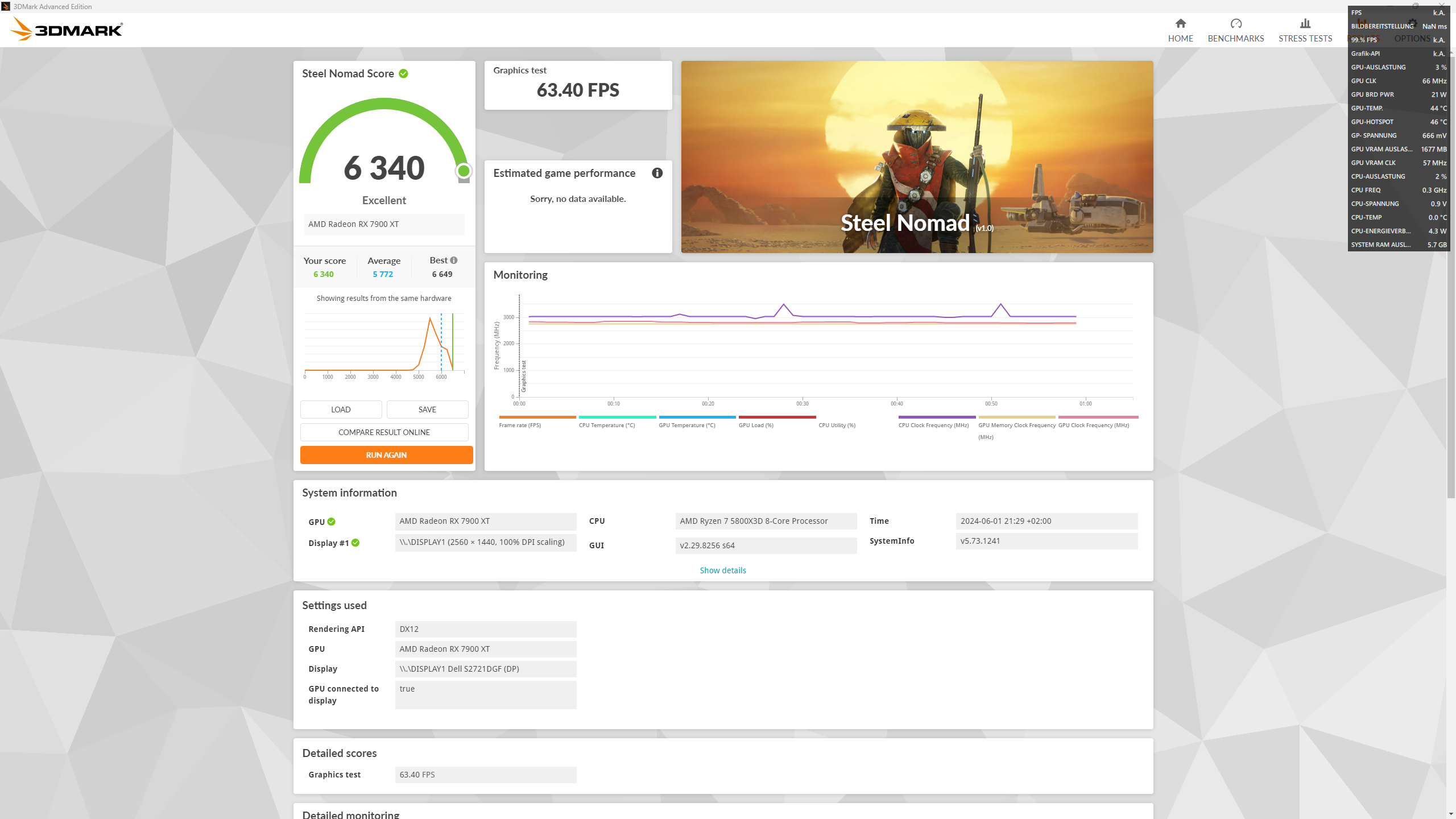
Task: Click the Options gear icon
Action: (x=1412, y=23)
